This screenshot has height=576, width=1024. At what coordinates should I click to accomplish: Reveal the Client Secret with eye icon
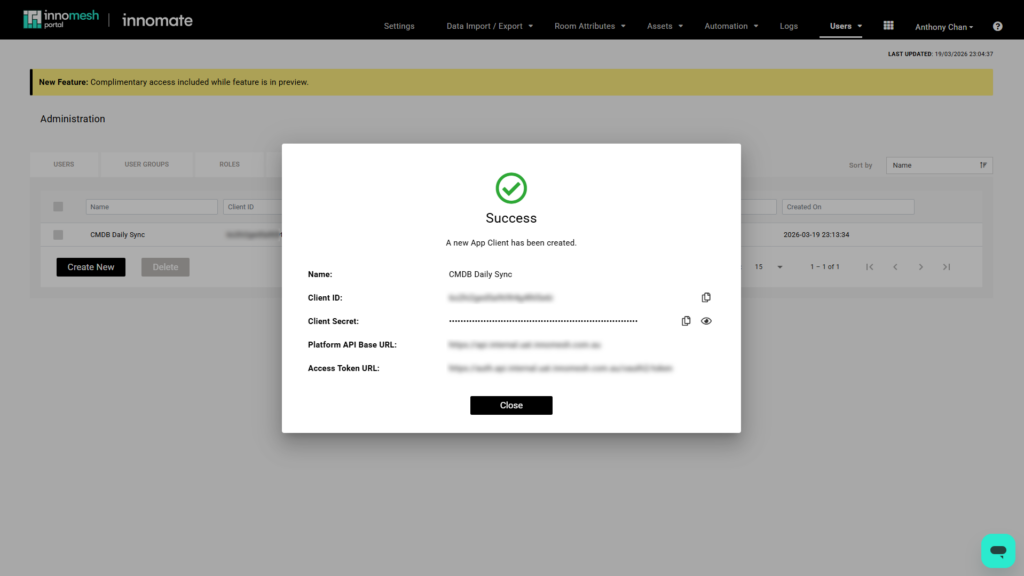(x=706, y=321)
